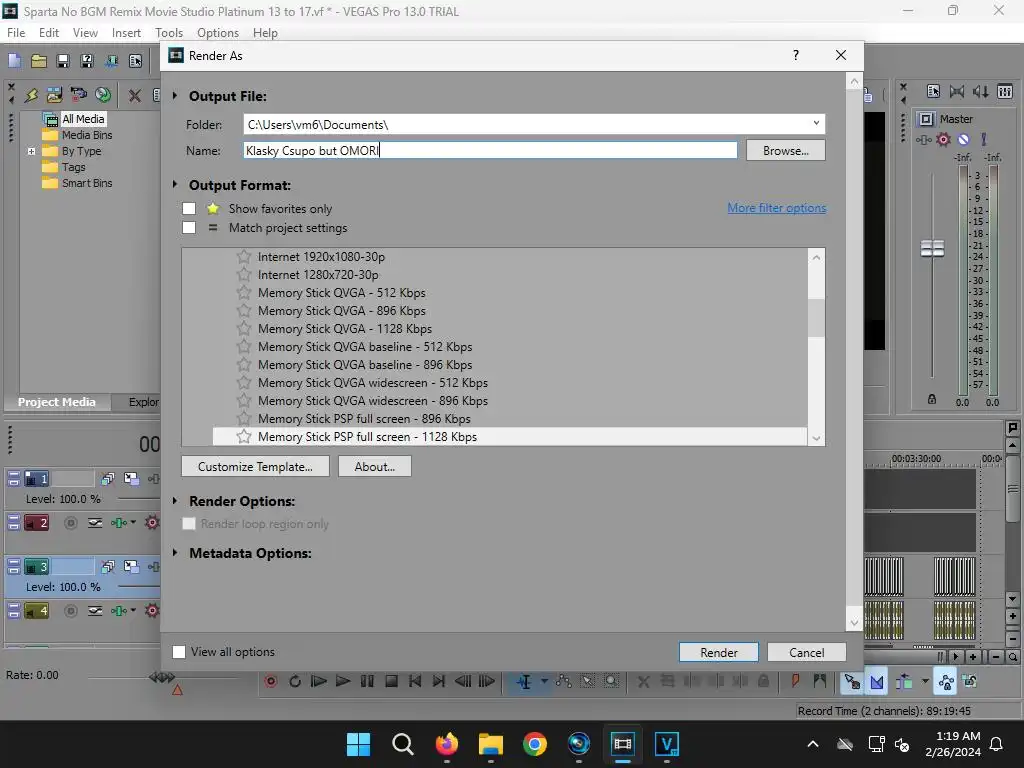
Task: Switch to the Project Media tab
Action: 56,402
